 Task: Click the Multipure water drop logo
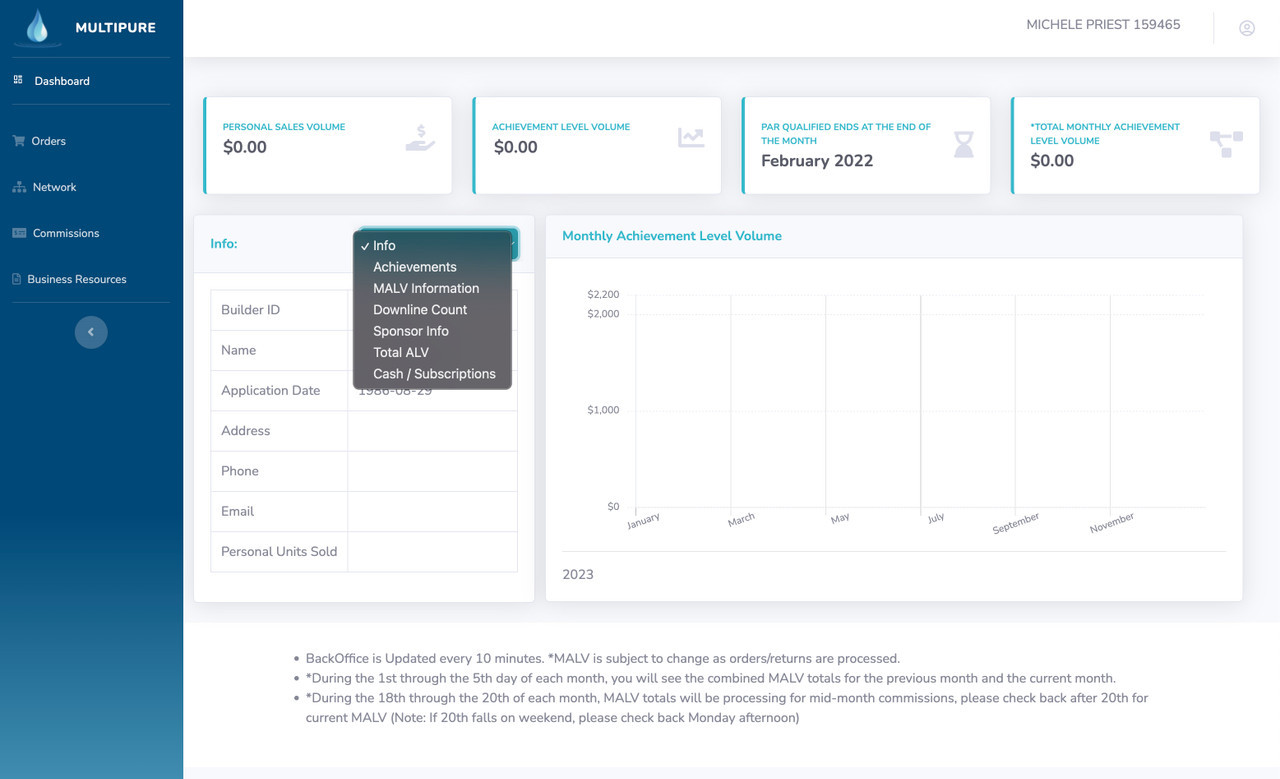pos(38,26)
